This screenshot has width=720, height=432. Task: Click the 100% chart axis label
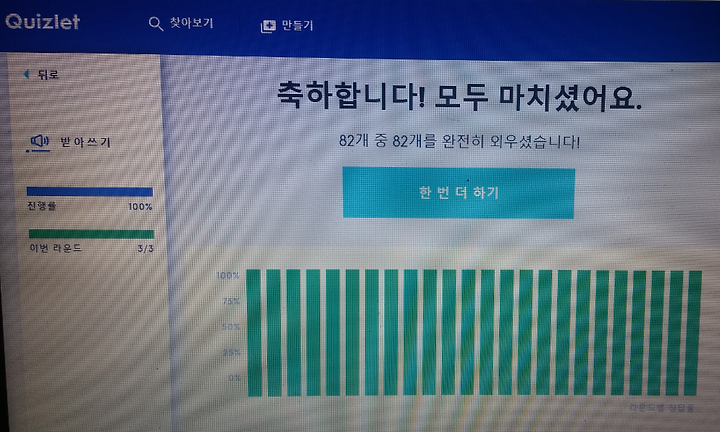tap(228, 275)
